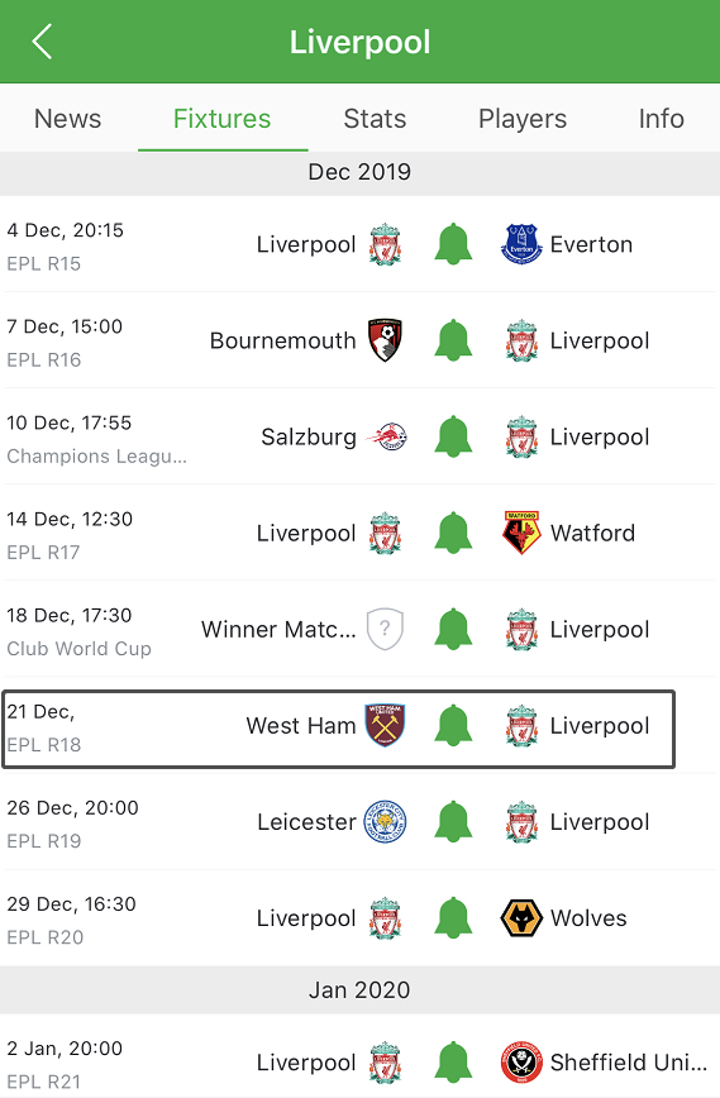Tap unknown team placeholder shield icon

(385, 629)
